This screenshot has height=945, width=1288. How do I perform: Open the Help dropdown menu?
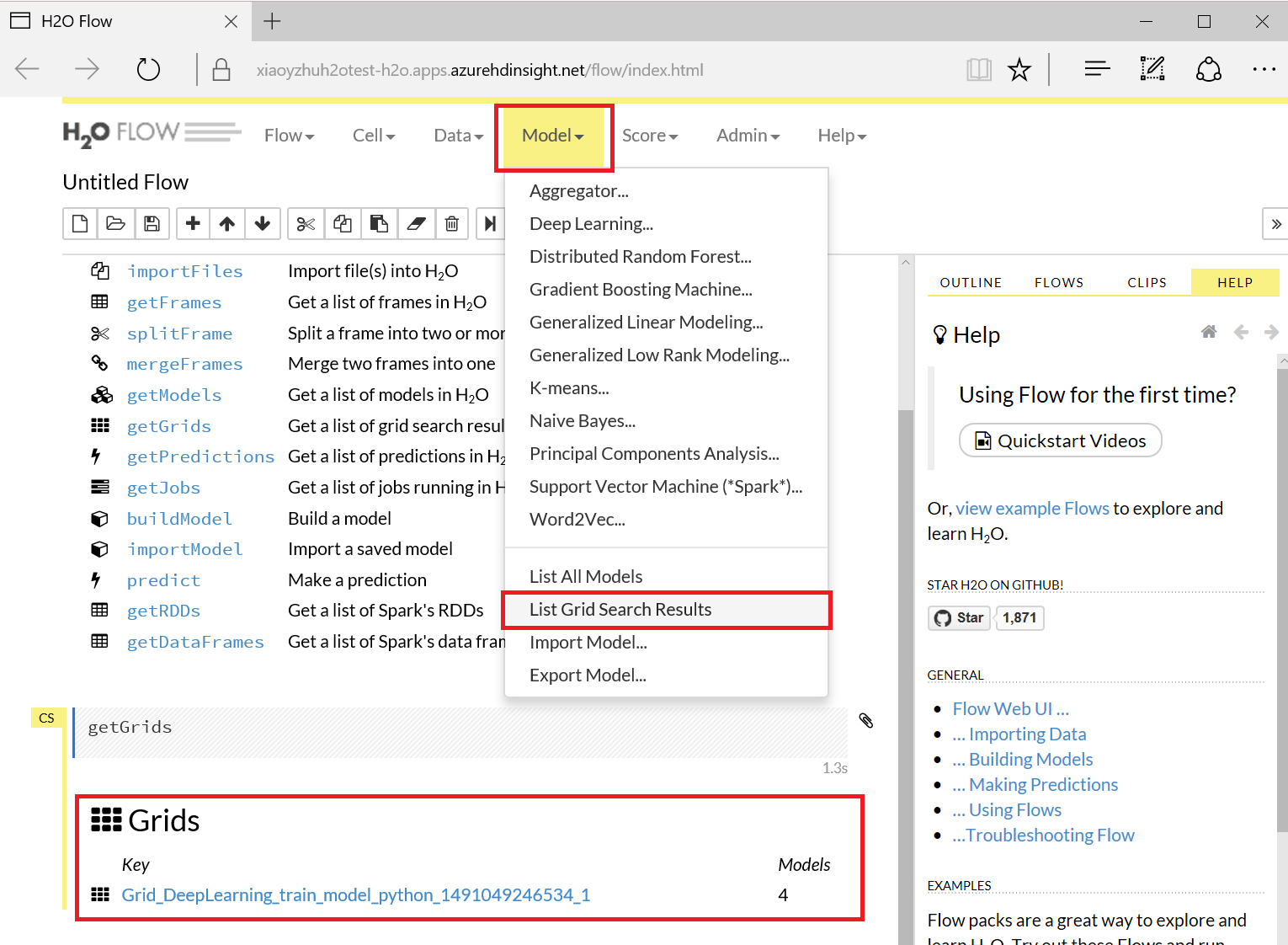(x=842, y=136)
